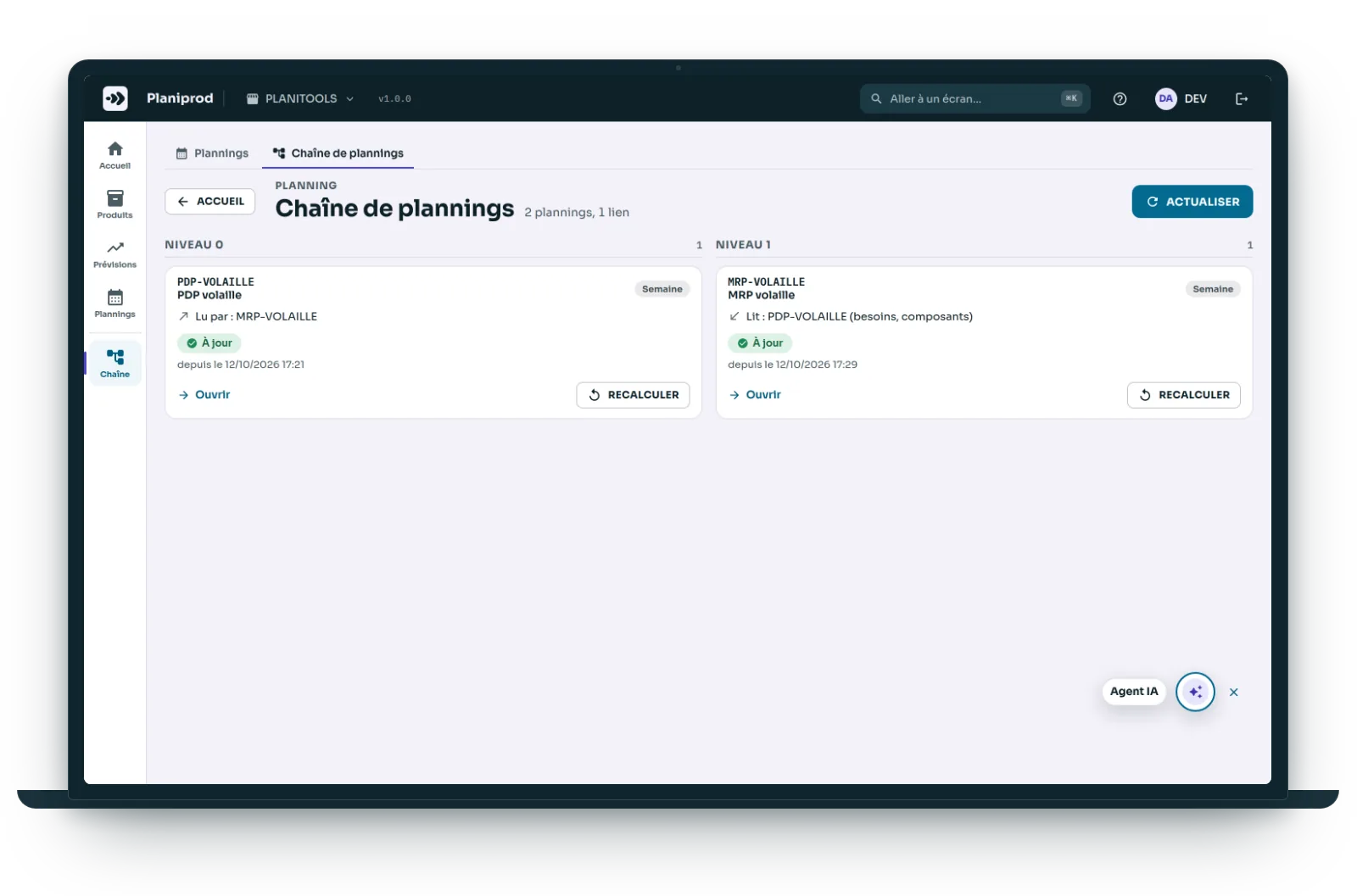This screenshot has width=1357, height=896.
Task: Click the Semaine badge on PDP-VOLAILLE card
Action: point(662,289)
